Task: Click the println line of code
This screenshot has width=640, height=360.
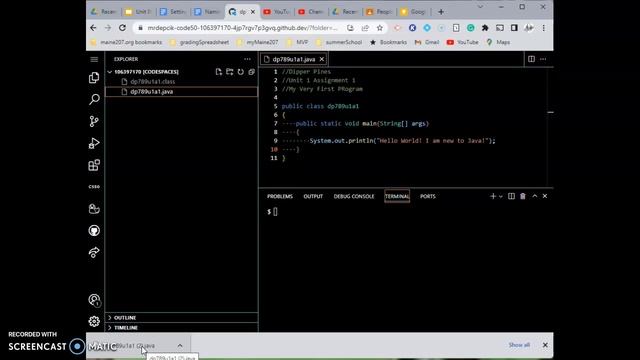Action: pos(402,141)
